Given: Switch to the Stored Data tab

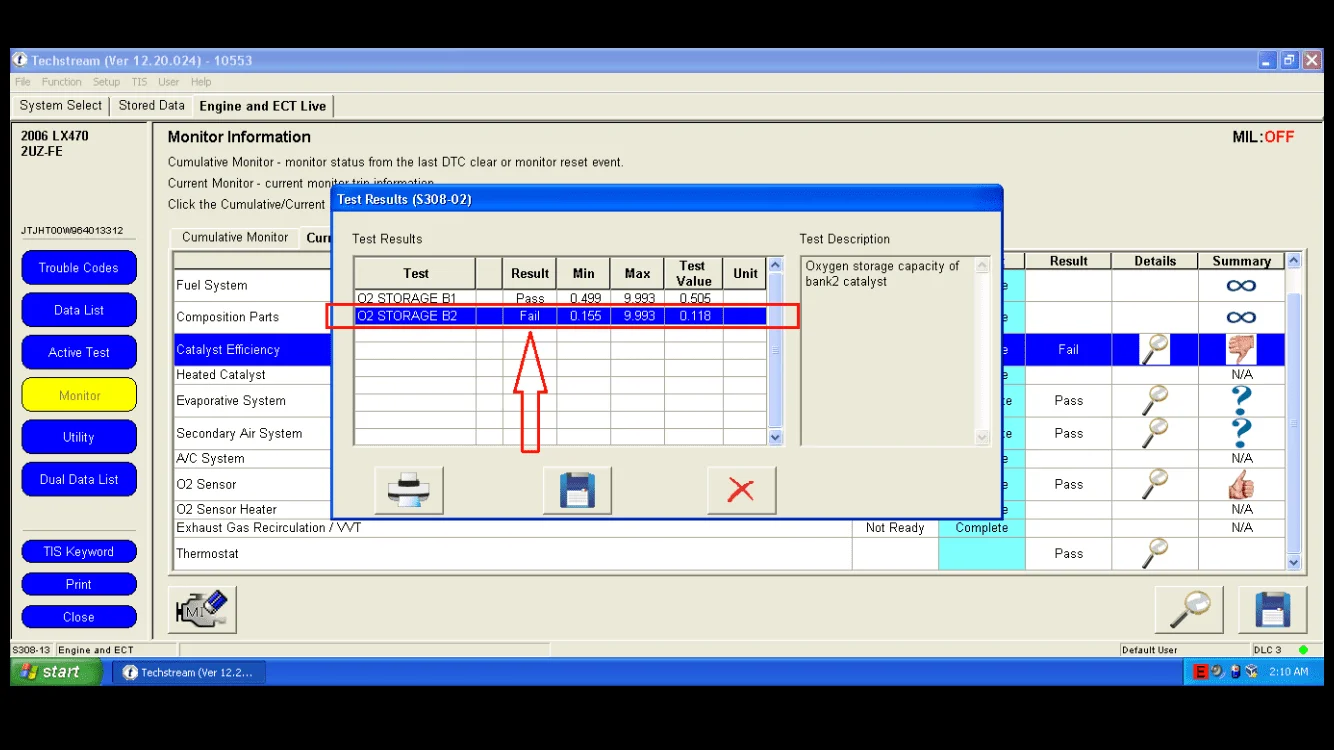Looking at the screenshot, I should point(151,106).
